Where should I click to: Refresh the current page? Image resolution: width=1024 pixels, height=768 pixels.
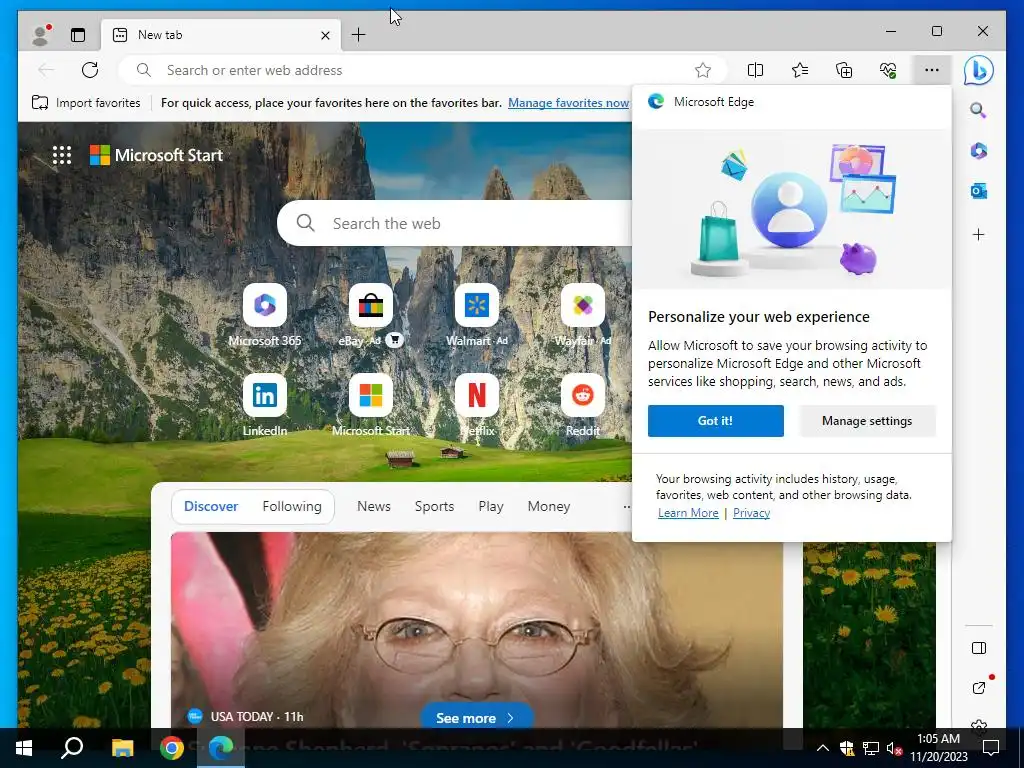[90, 70]
